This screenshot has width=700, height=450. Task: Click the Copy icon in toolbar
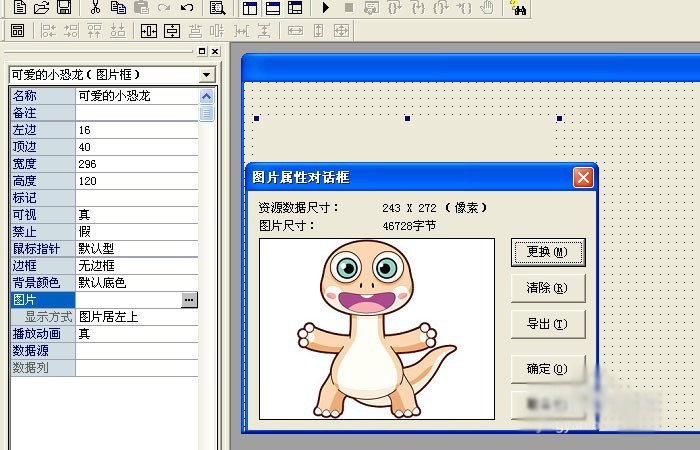click(x=118, y=8)
